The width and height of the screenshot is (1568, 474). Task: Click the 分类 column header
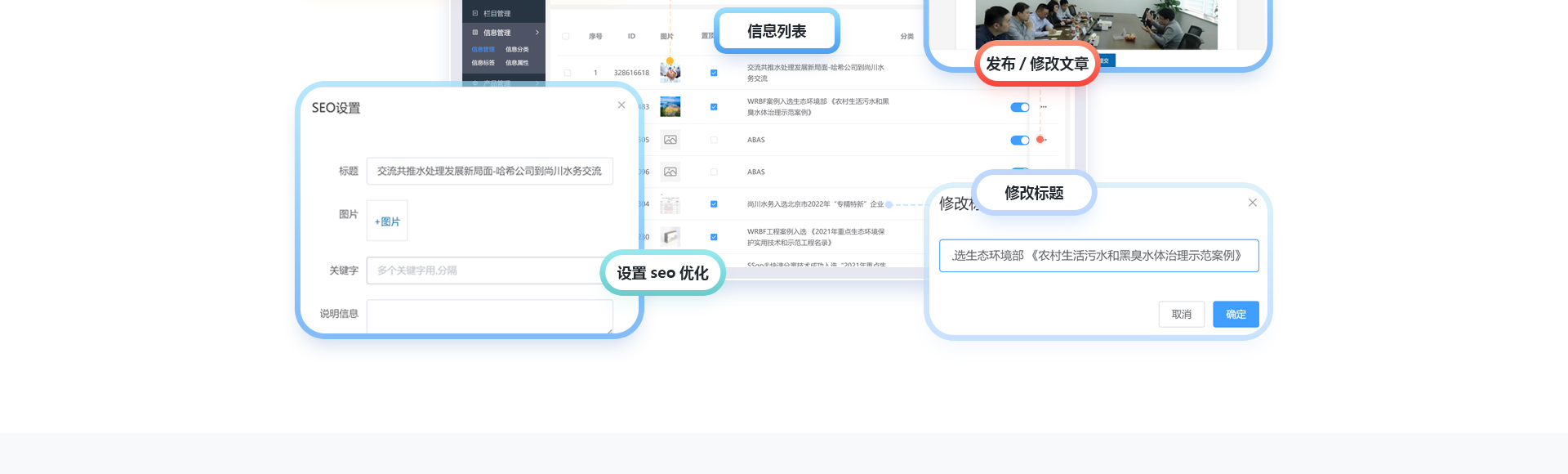point(907,37)
